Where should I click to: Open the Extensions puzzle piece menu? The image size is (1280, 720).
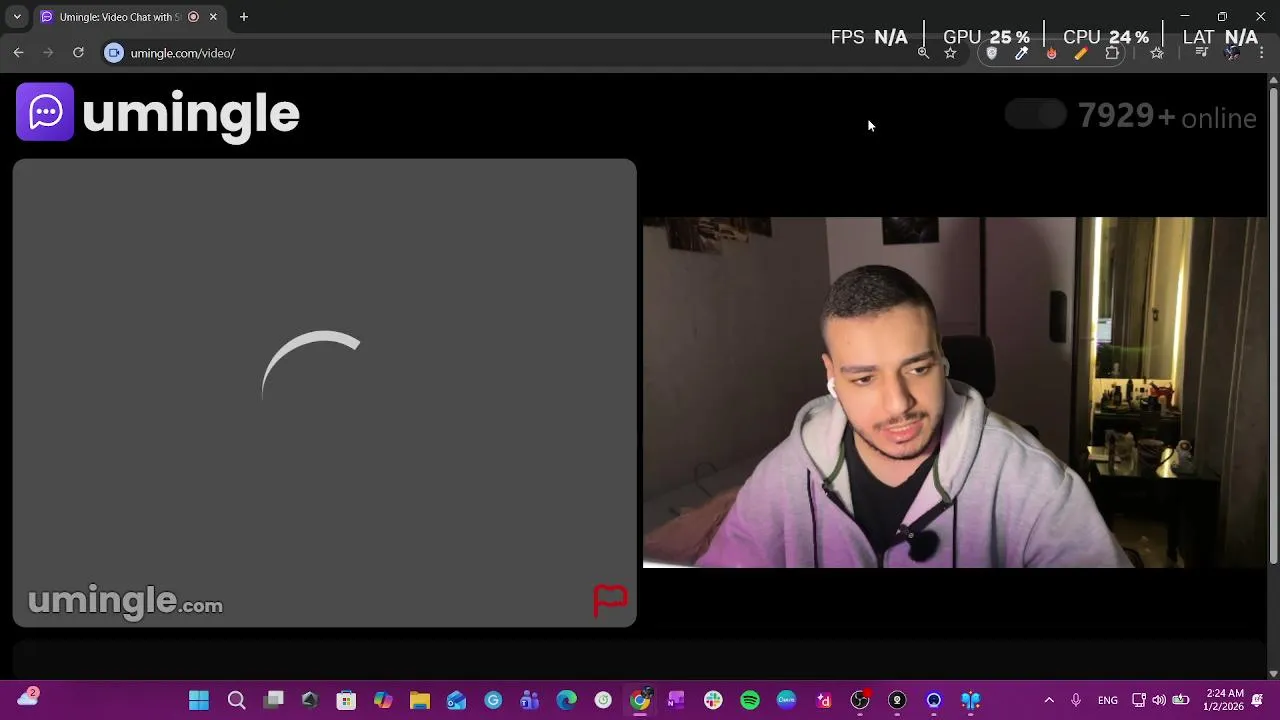point(1112,53)
